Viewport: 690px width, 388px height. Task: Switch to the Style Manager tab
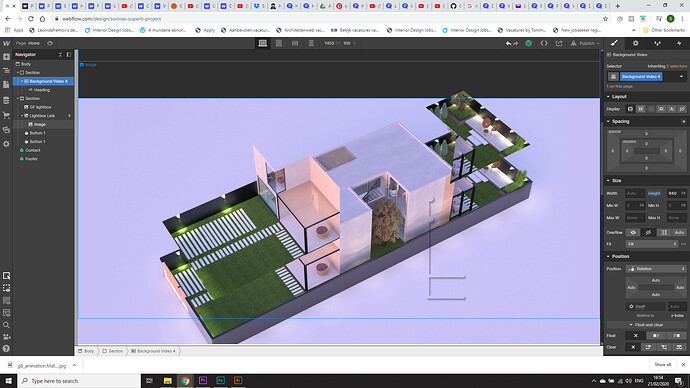[657, 43]
